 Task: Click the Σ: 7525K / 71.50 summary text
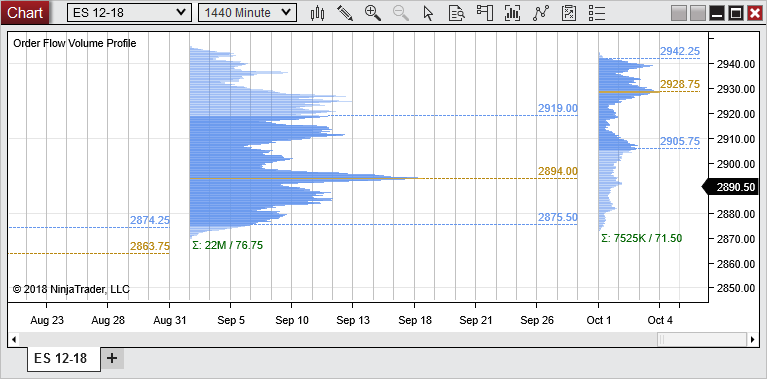(x=641, y=238)
